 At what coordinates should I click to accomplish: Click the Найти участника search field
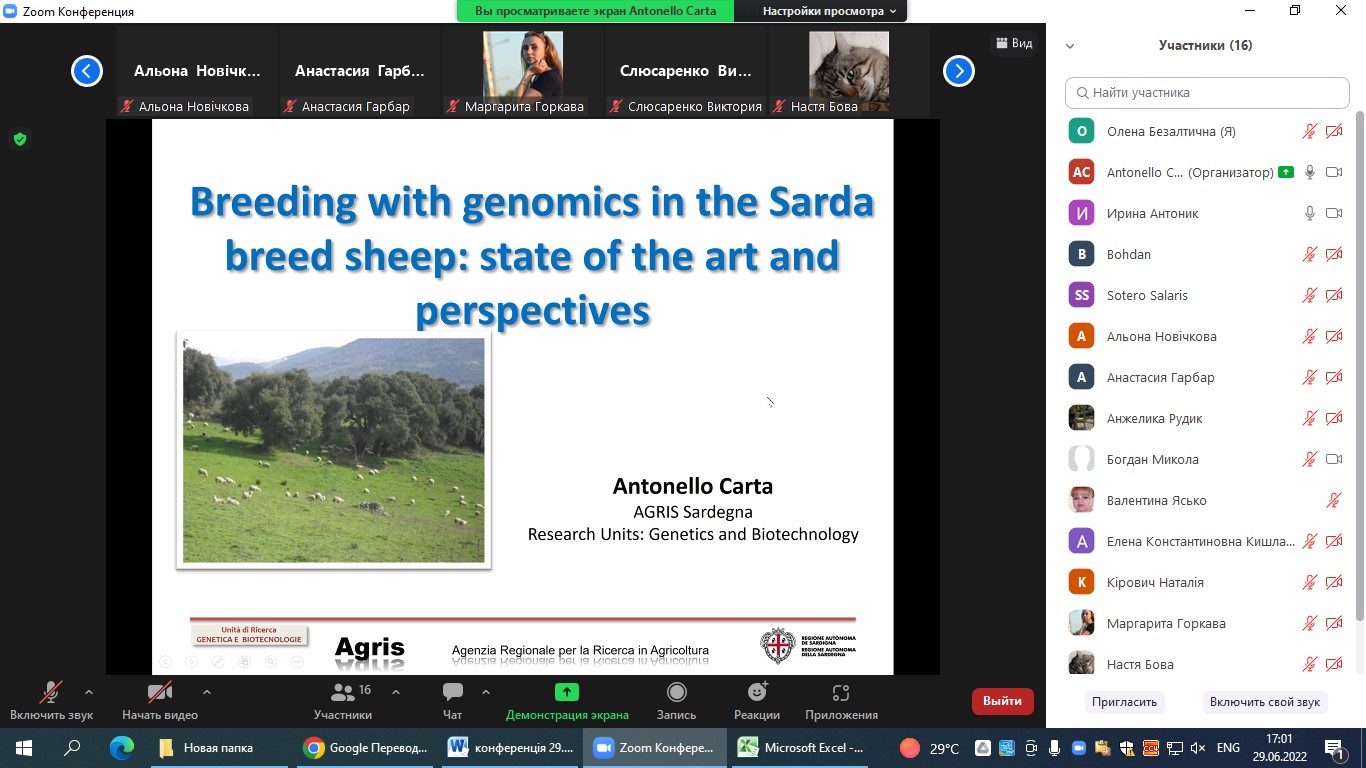pyautogui.click(x=1207, y=92)
